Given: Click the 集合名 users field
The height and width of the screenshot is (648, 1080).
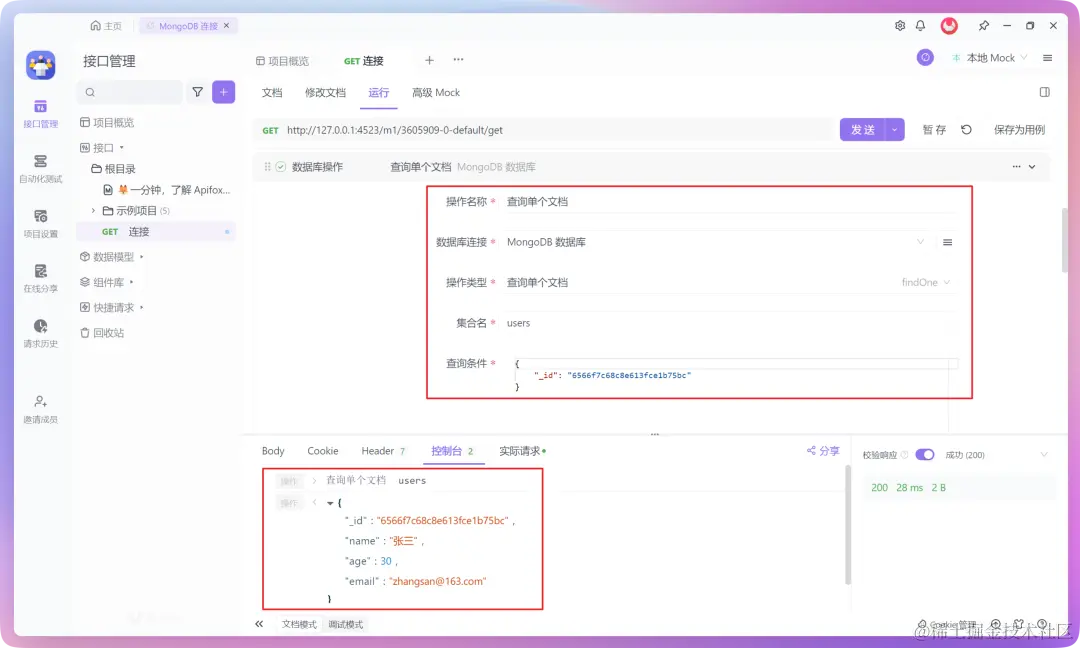Looking at the screenshot, I should [729, 323].
